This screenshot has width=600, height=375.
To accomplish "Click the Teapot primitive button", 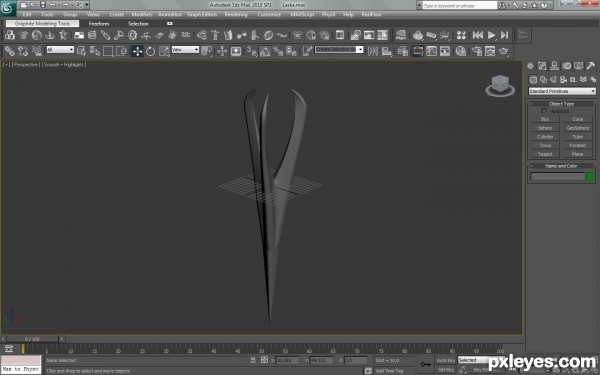I will pyautogui.click(x=545, y=154).
